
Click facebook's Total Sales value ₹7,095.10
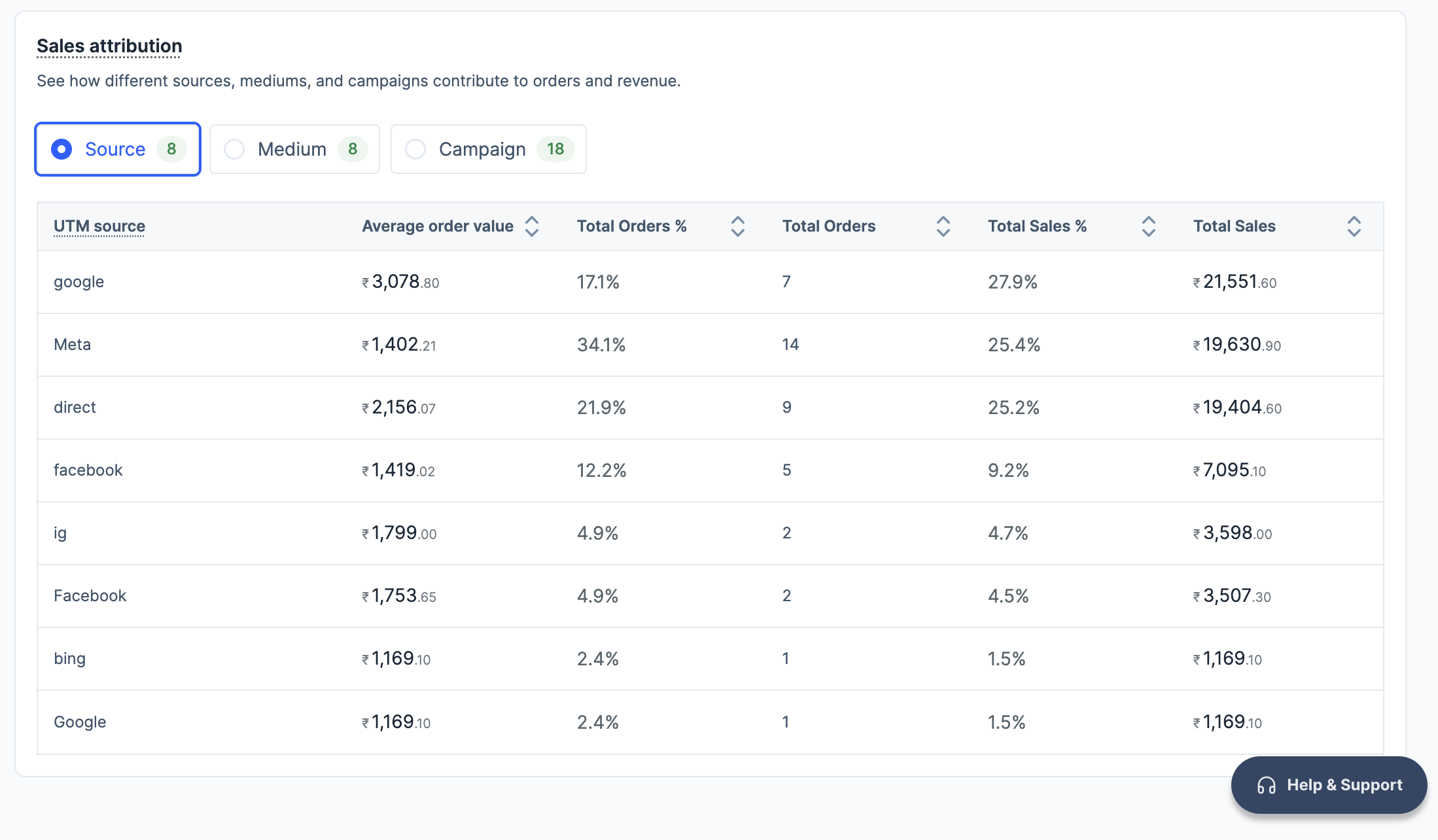[x=1230, y=470]
